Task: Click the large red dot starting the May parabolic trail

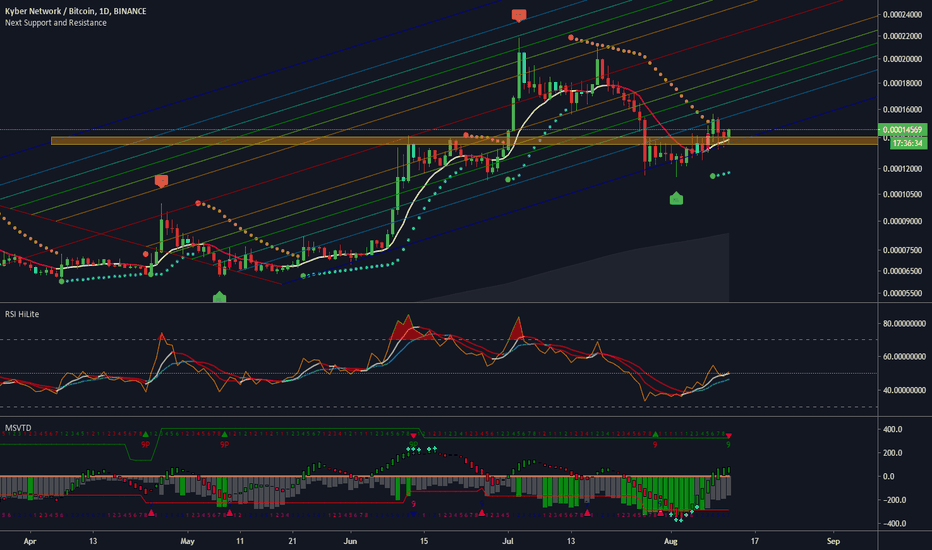Action: tap(198, 203)
